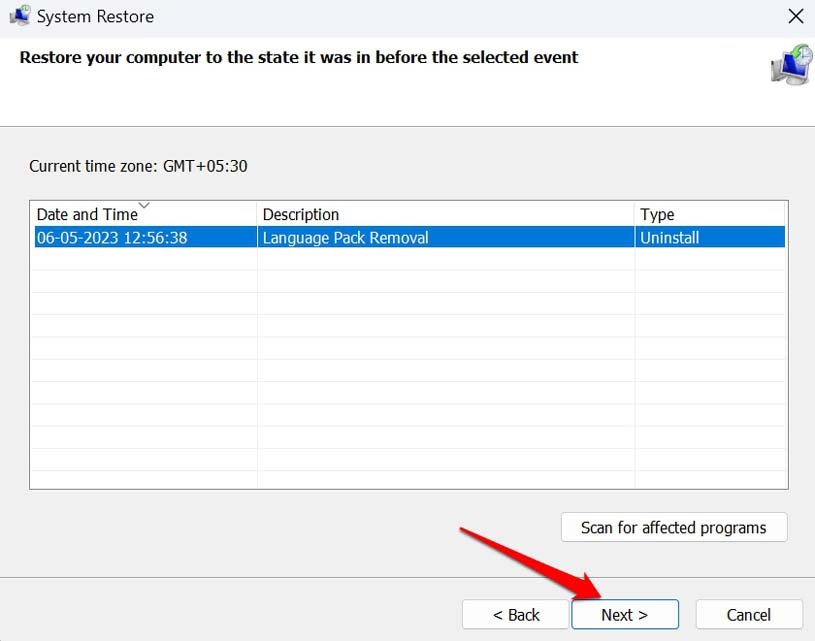Click Next to proceed with restore
Image resolution: width=815 pixels, height=641 pixels.
tap(624, 614)
